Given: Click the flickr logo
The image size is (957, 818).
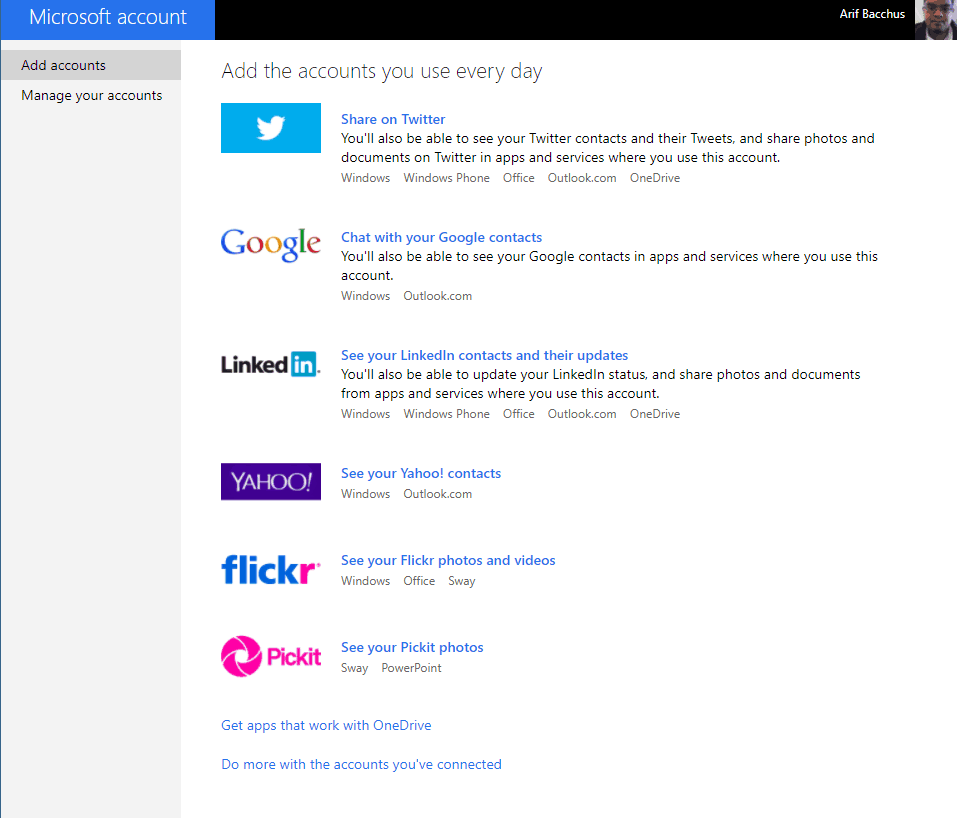Looking at the screenshot, I should (270, 570).
